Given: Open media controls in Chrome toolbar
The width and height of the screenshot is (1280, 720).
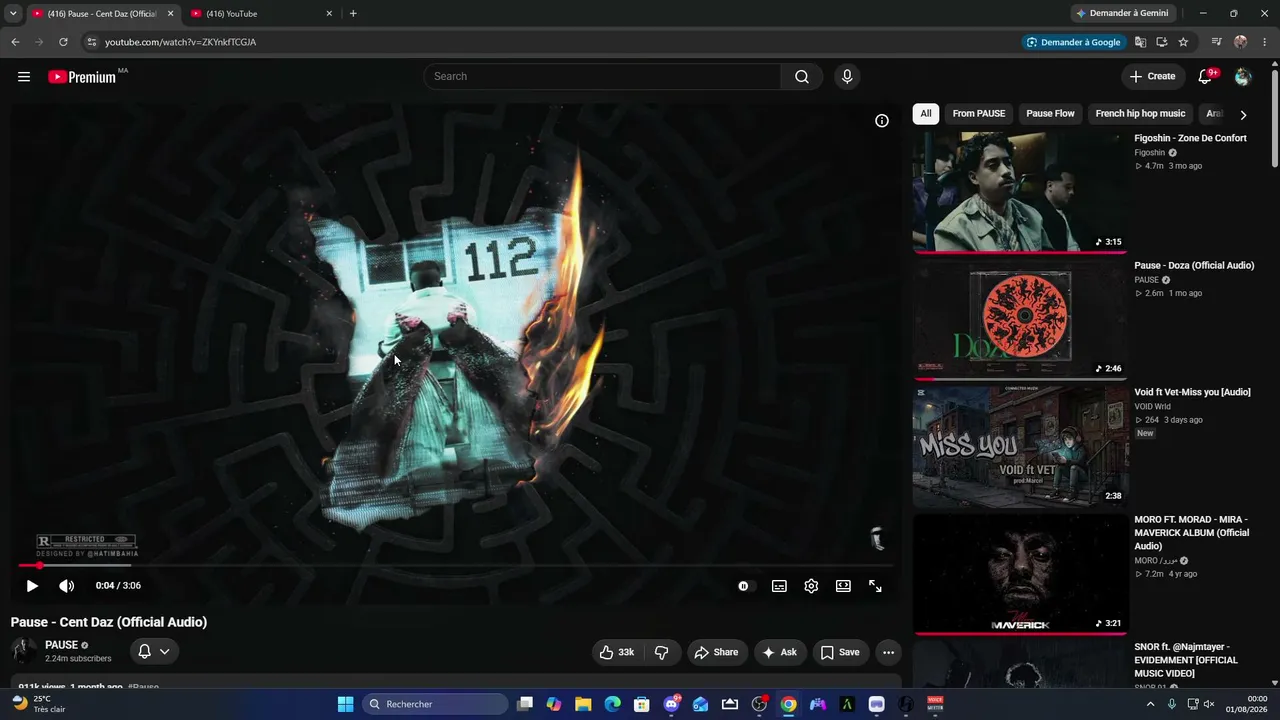Looking at the screenshot, I should point(1217,42).
